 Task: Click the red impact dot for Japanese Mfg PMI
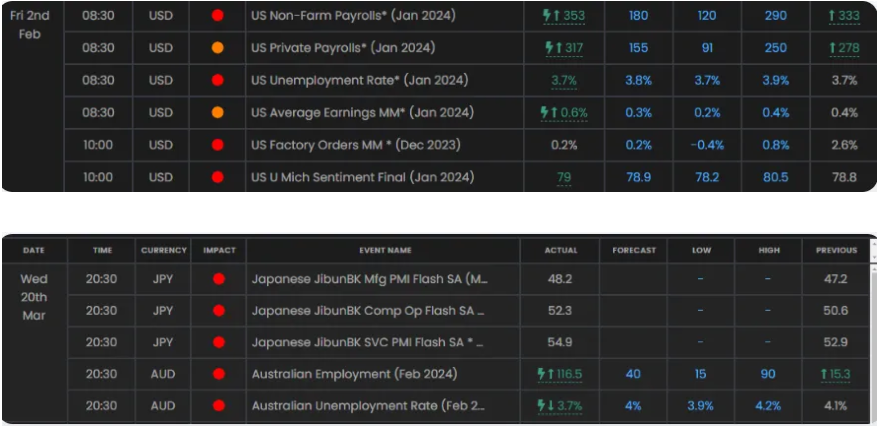(218, 279)
